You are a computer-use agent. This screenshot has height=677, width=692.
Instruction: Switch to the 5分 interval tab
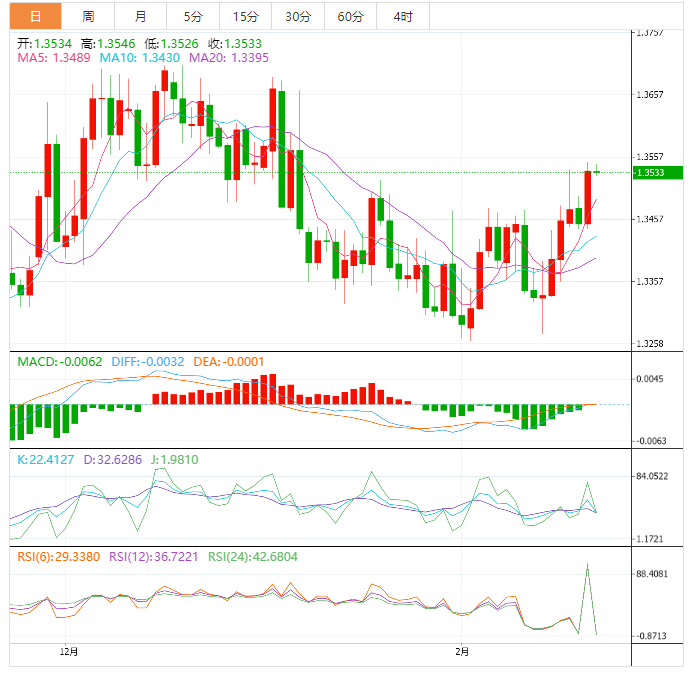[192, 16]
